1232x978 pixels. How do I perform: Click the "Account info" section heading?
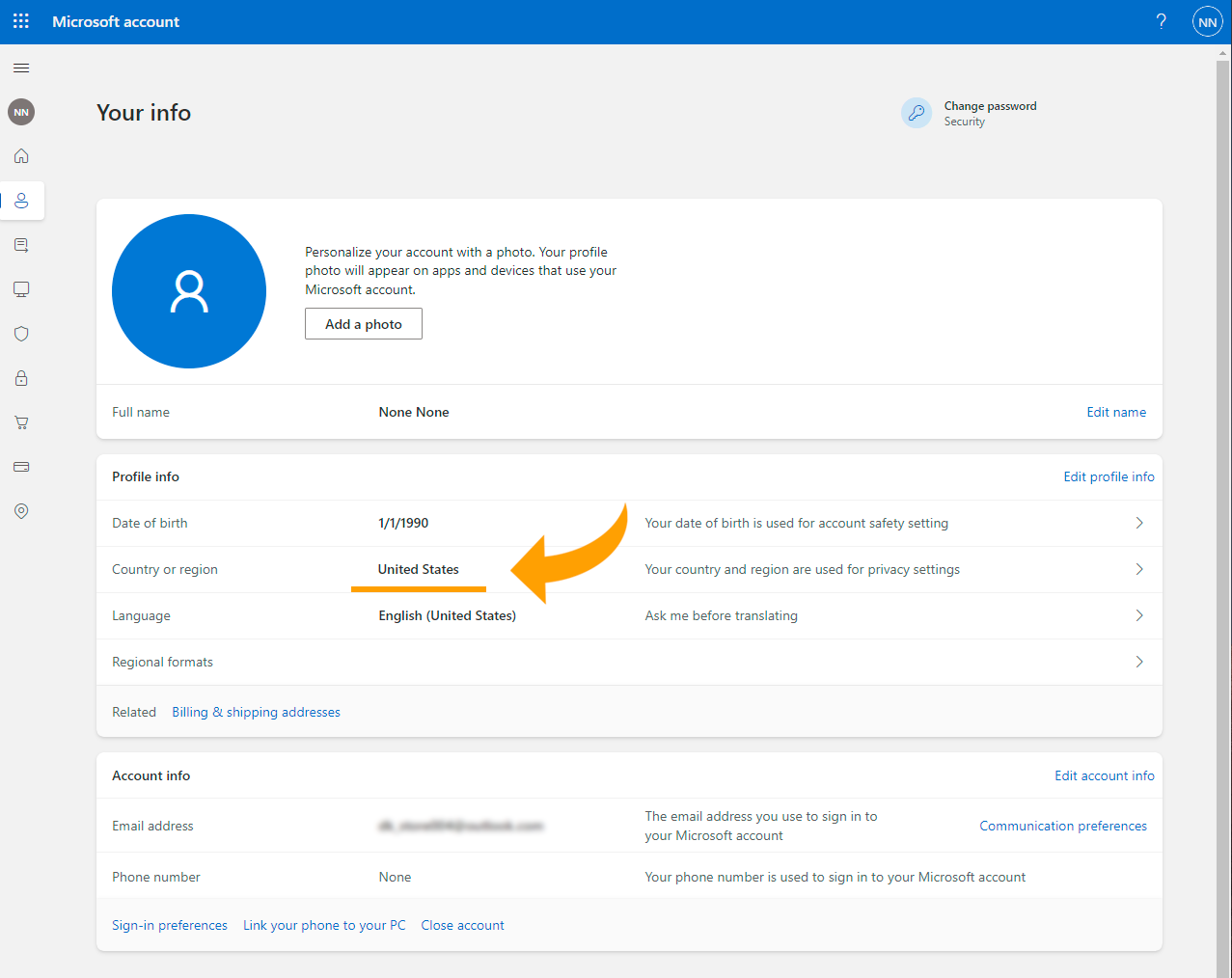(x=151, y=775)
